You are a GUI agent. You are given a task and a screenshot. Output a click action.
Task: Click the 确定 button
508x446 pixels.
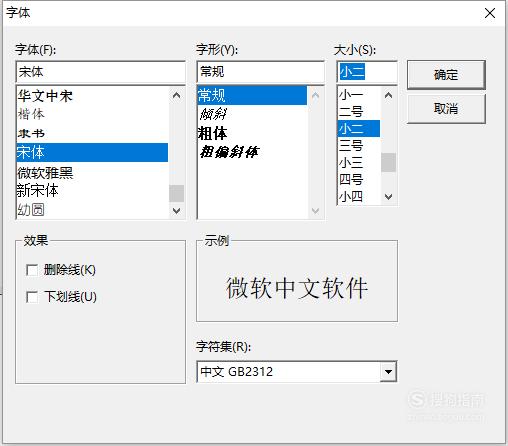pyautogui.click(x=446, y=75)
